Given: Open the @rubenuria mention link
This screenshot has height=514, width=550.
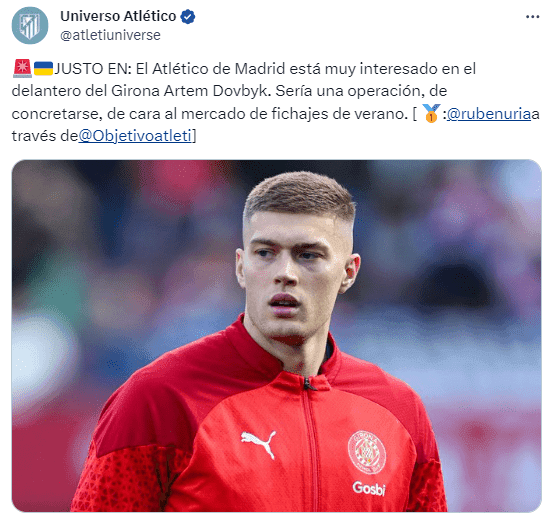Looking at the screenshot, I should (489, 114).
